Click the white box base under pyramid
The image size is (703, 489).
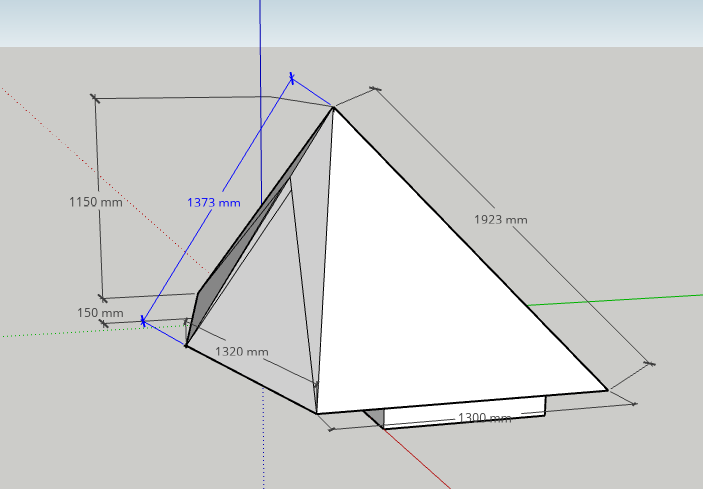[x=464, y=412]
